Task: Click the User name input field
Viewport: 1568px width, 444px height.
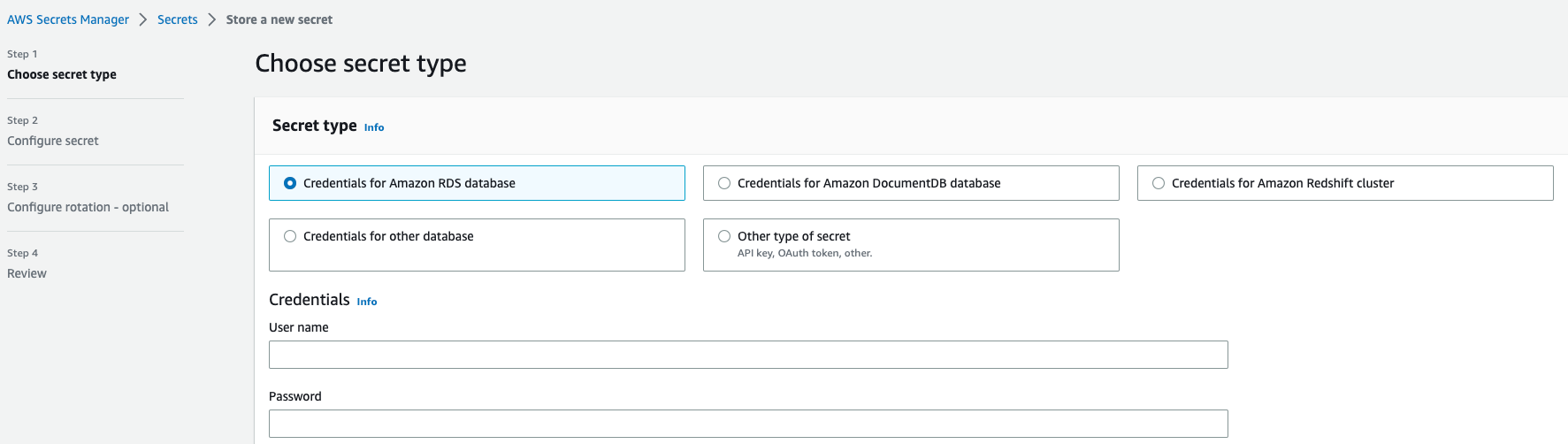Action: tap(748, 355)
